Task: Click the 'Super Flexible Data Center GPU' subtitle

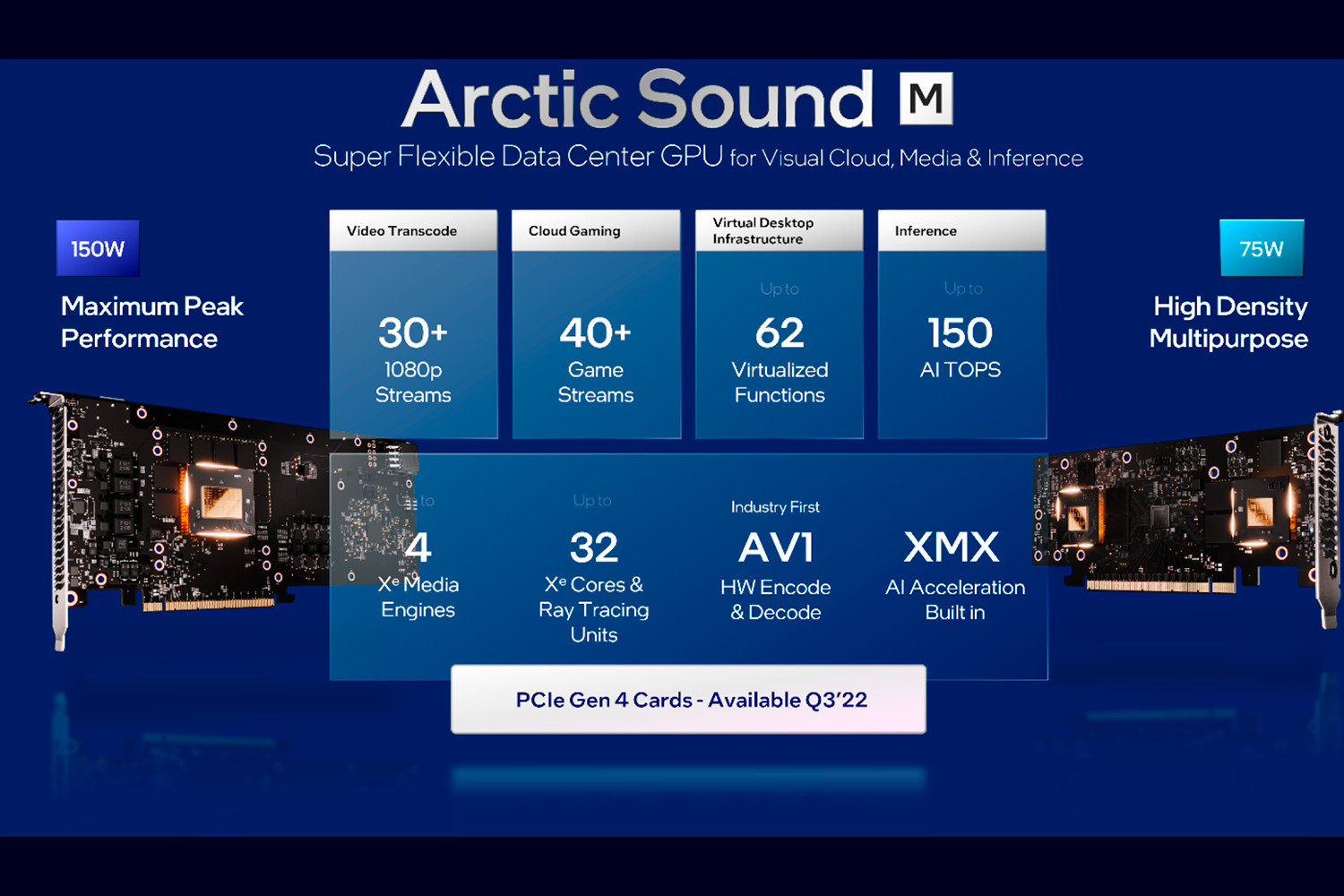Action: tap(518, 156)
